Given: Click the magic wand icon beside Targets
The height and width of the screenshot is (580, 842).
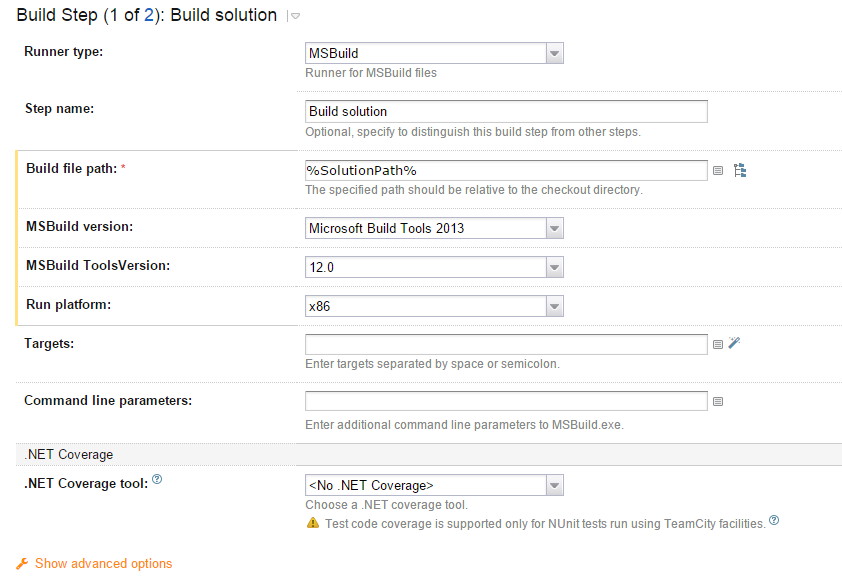Looking at the screenshot, I should click(734, 343).
